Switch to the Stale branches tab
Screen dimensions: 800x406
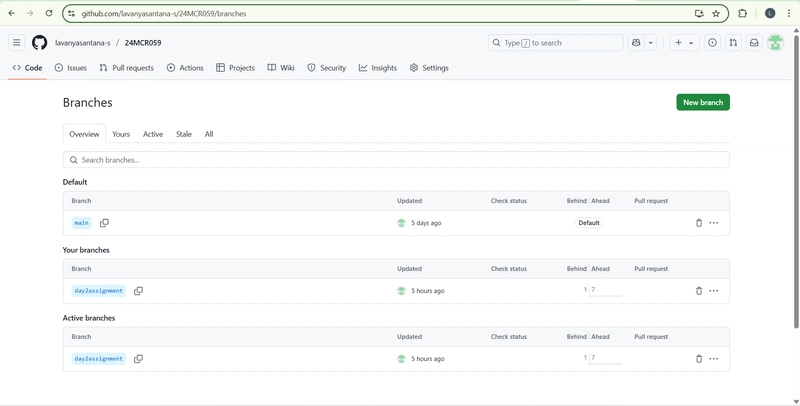tap(184, 134)
